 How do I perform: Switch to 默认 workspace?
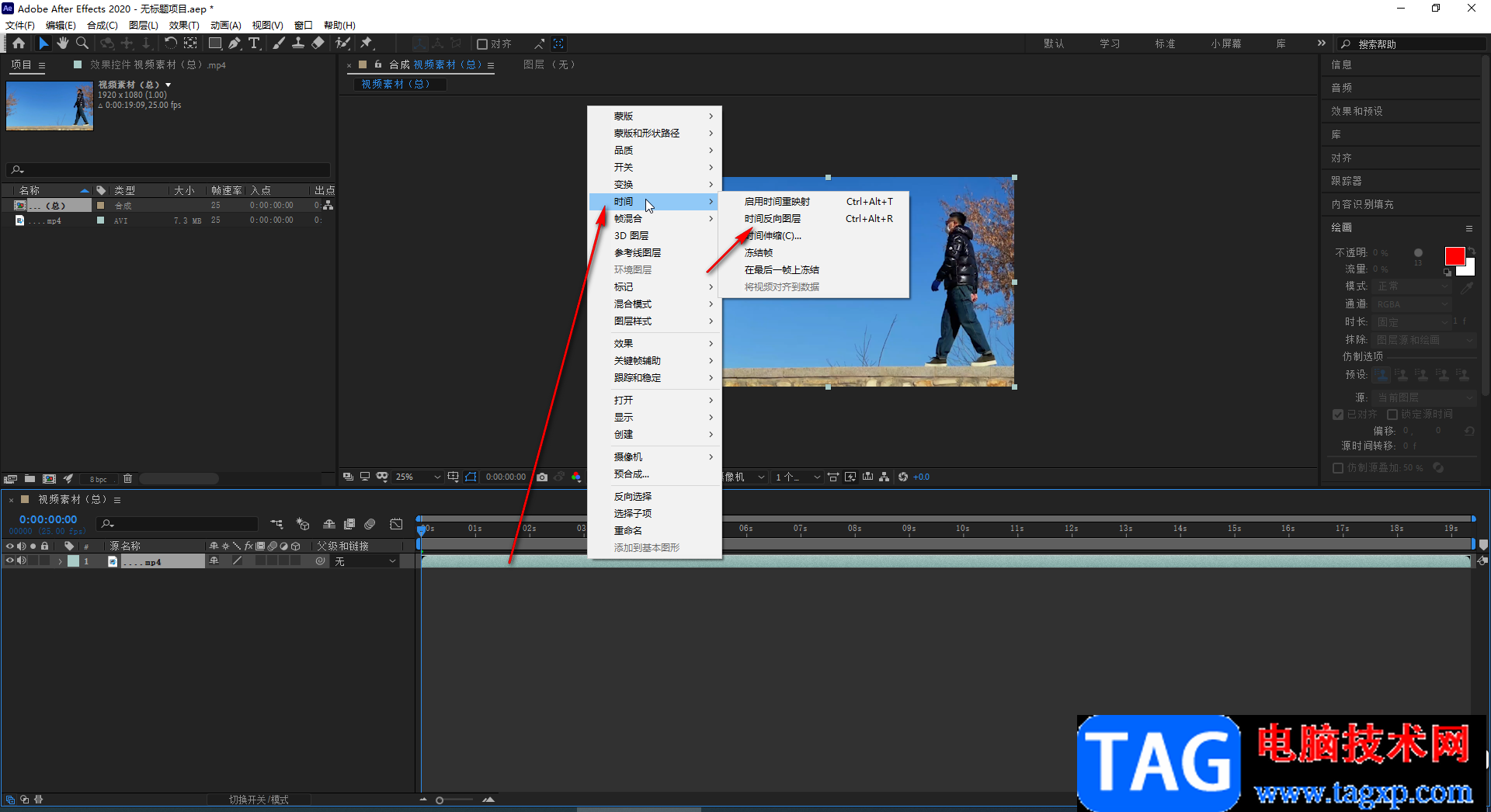coord(1054,43)
